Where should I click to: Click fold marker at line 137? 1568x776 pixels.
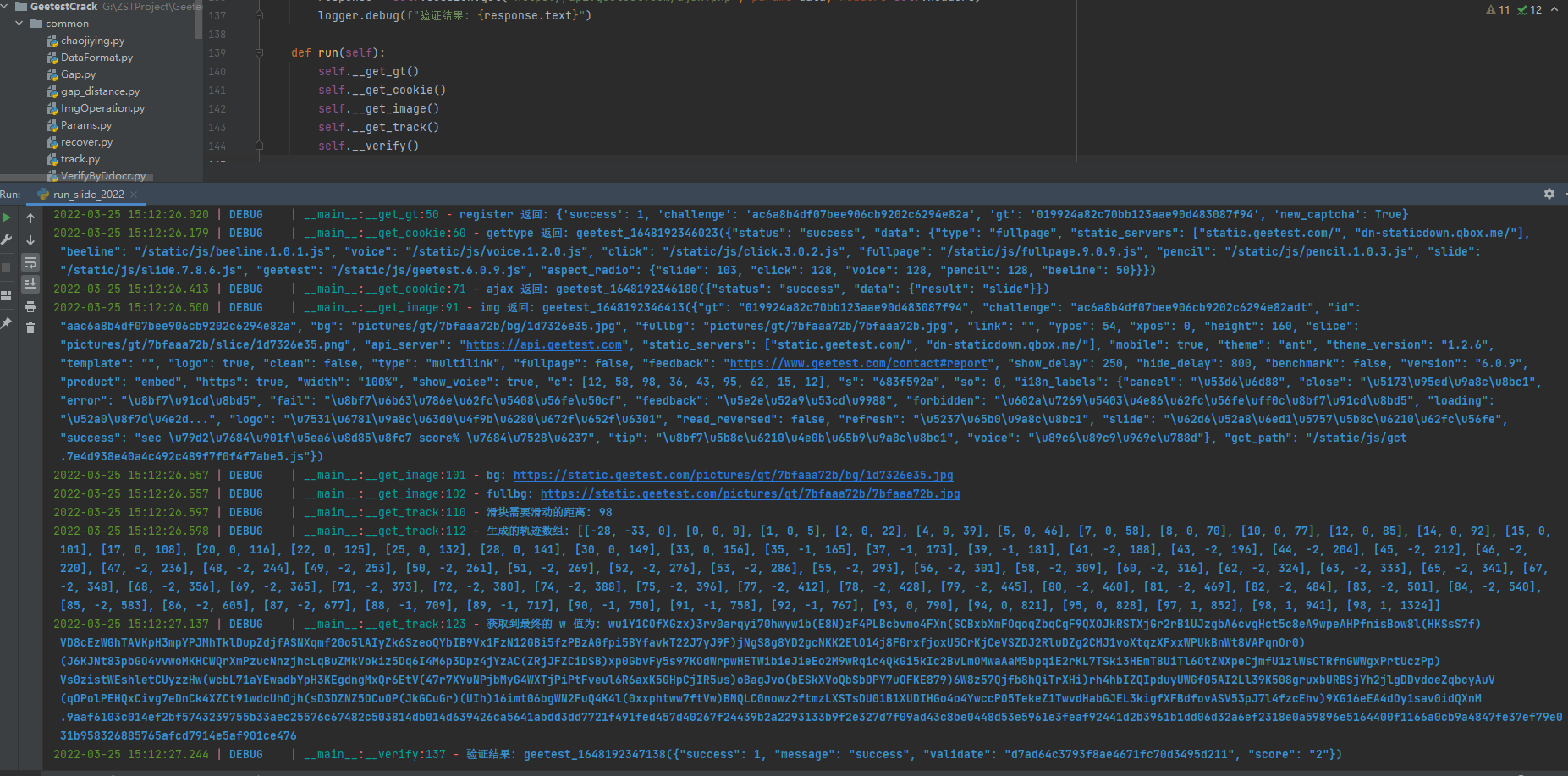pyautogui.click(x=259, y=15)
